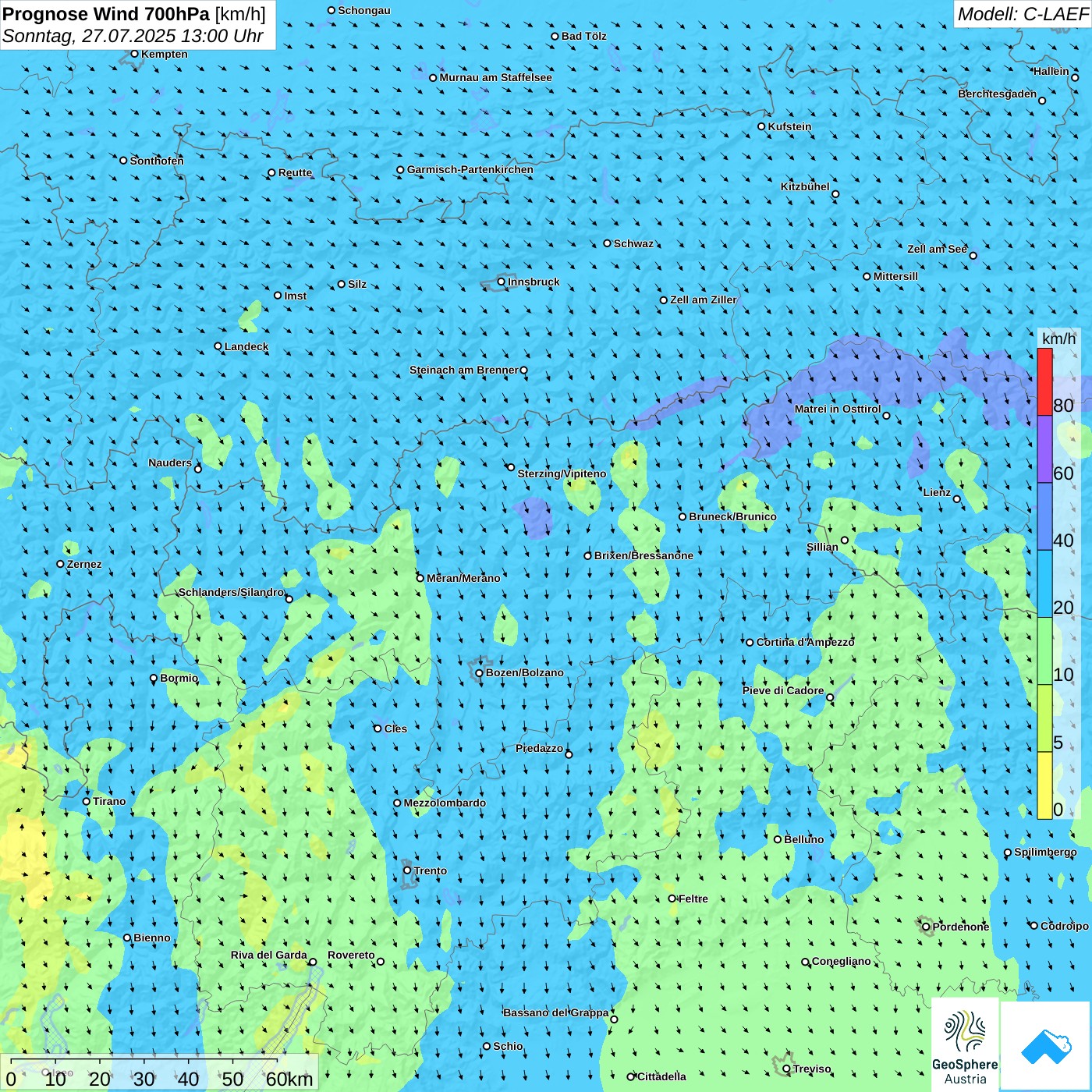Click the Bassano del Grappa label

pyautogui.click(x=556, y=1012)
